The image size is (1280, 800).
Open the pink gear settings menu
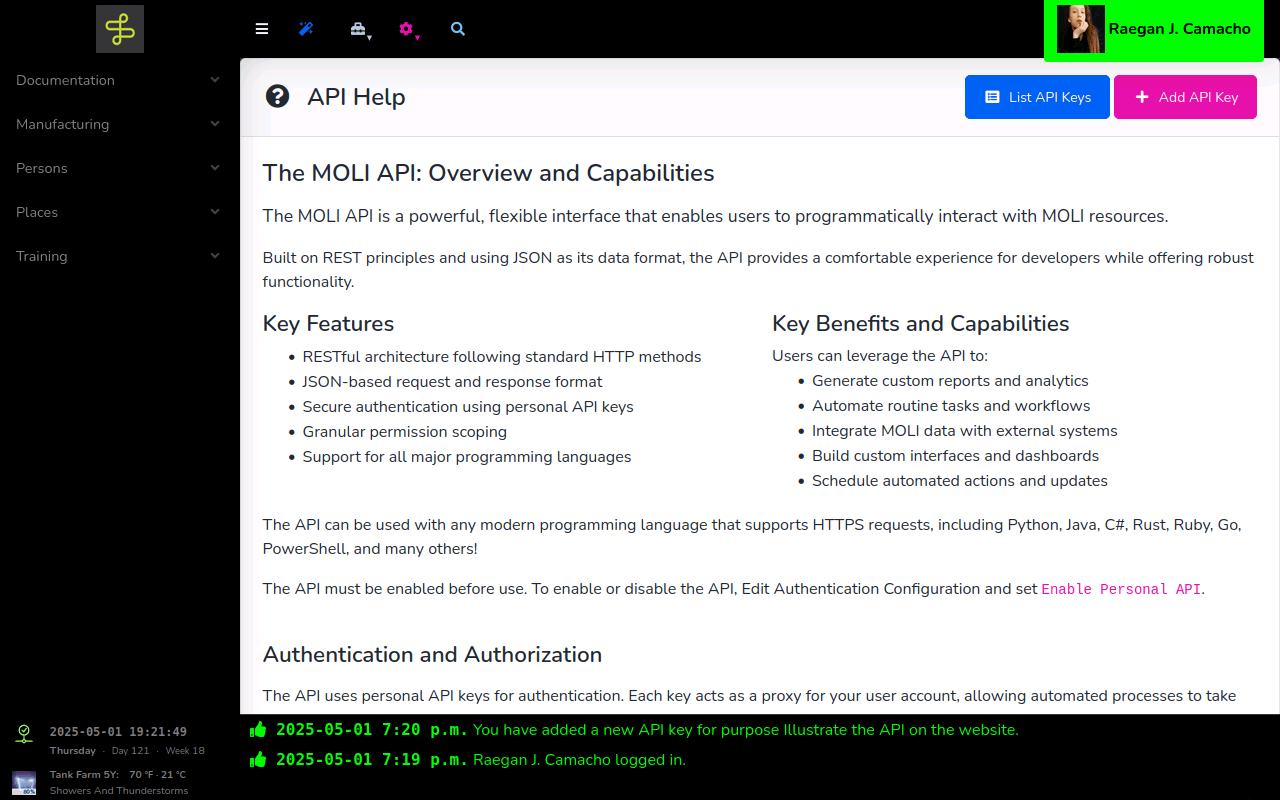pos(407,30)
